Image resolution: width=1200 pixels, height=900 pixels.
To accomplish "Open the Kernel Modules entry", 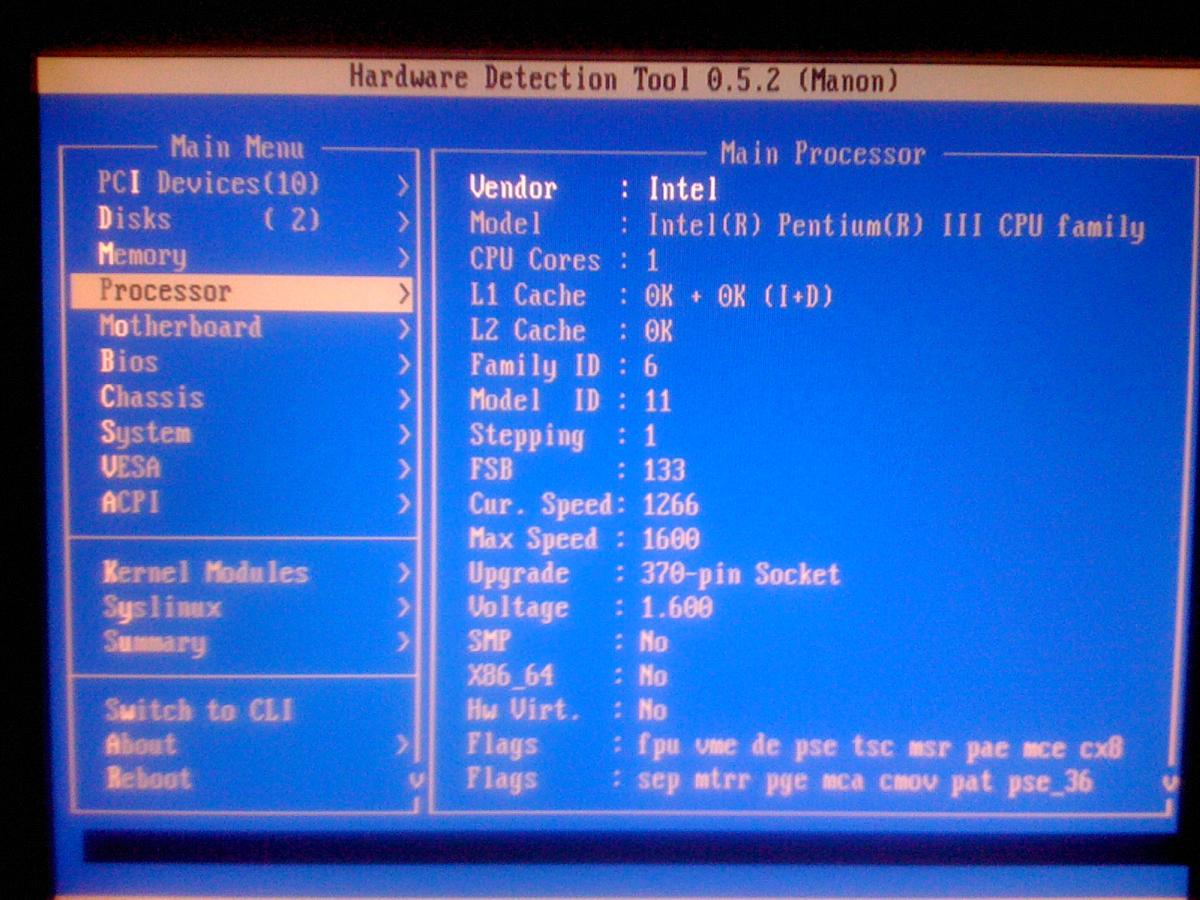I will tap(206, 573).
